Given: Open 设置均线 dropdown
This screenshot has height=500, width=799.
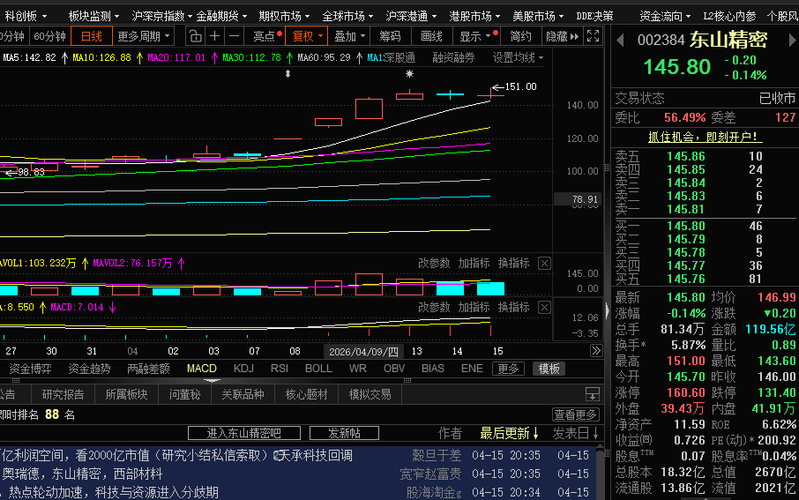Looking at the screenshot, I should click(518, 58).
